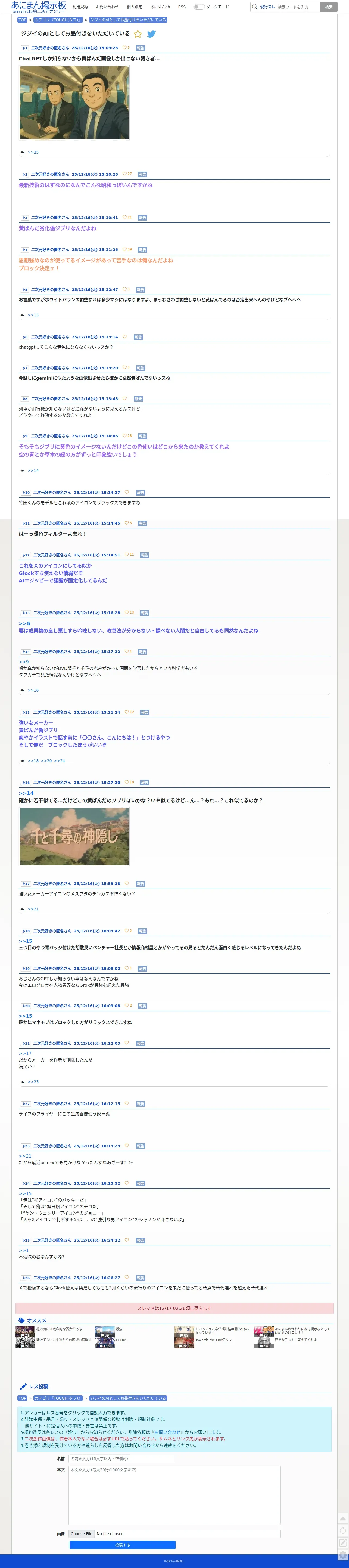Favorite the thread with the star icon
349x1568 pixels.
point(138,34)
